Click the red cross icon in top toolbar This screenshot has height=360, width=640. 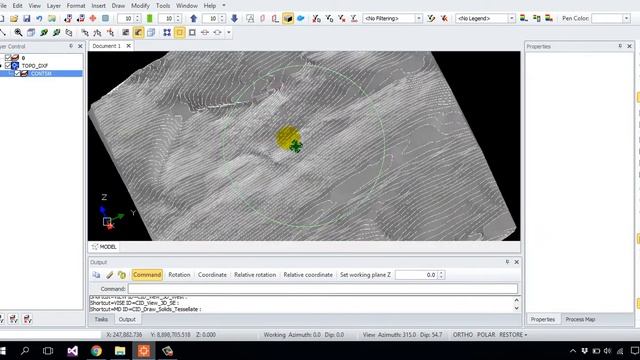[93, 18]
